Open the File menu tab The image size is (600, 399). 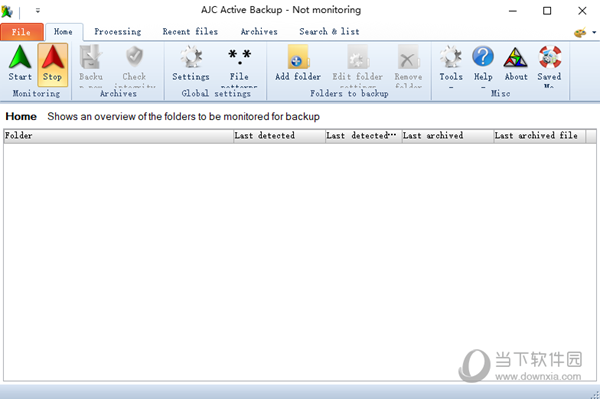[x=21, y=32]
